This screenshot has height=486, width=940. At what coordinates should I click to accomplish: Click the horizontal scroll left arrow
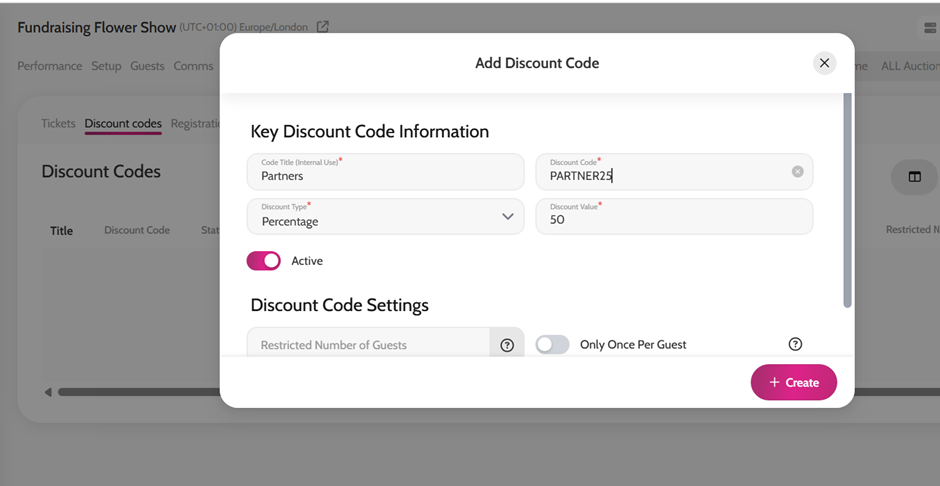coord(48,393)
